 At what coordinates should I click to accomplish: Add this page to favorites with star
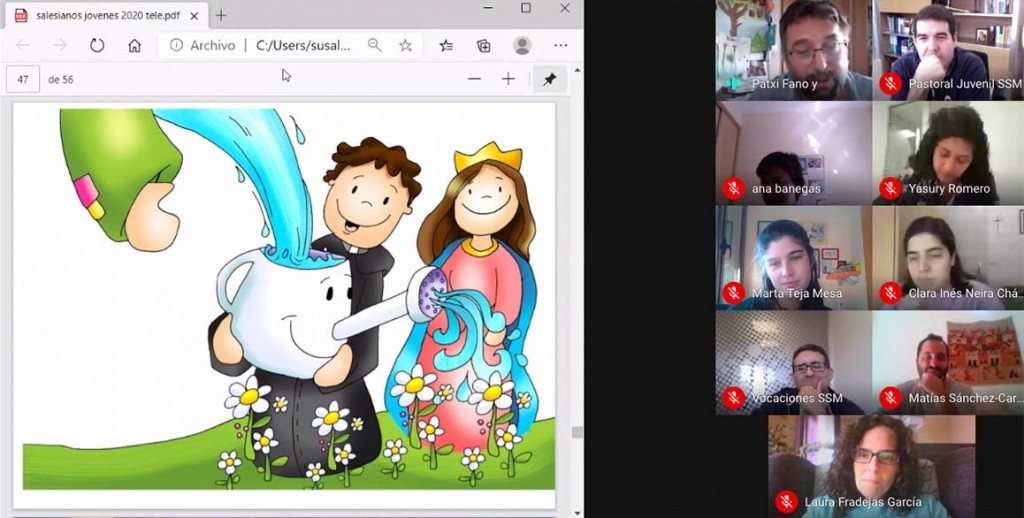pyautogui.click(x=405, y=45)
